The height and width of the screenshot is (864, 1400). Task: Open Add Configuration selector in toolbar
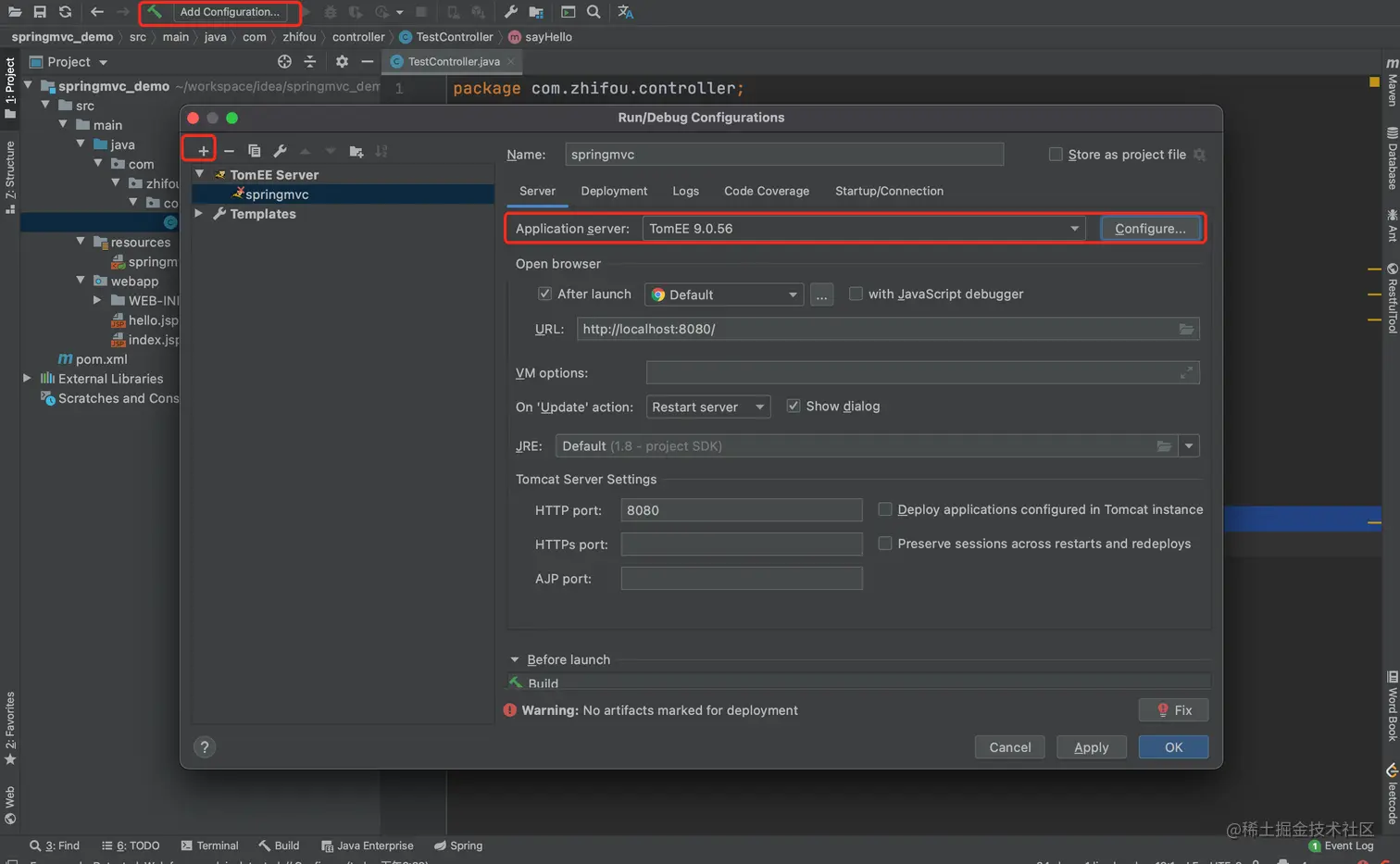click(230, 12)
